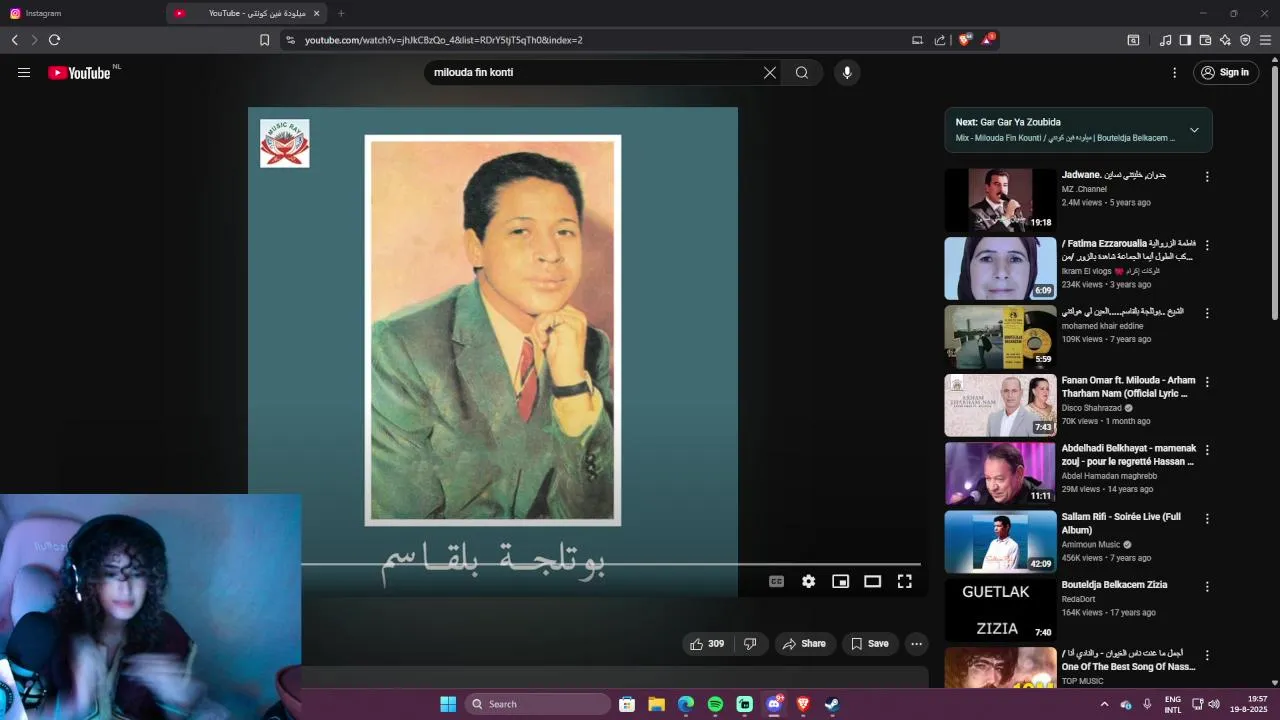The height and width of the screenshot is (720, 1280).
Task: Open the YouTube hamburger guide menu
Action: pos(24,72)
